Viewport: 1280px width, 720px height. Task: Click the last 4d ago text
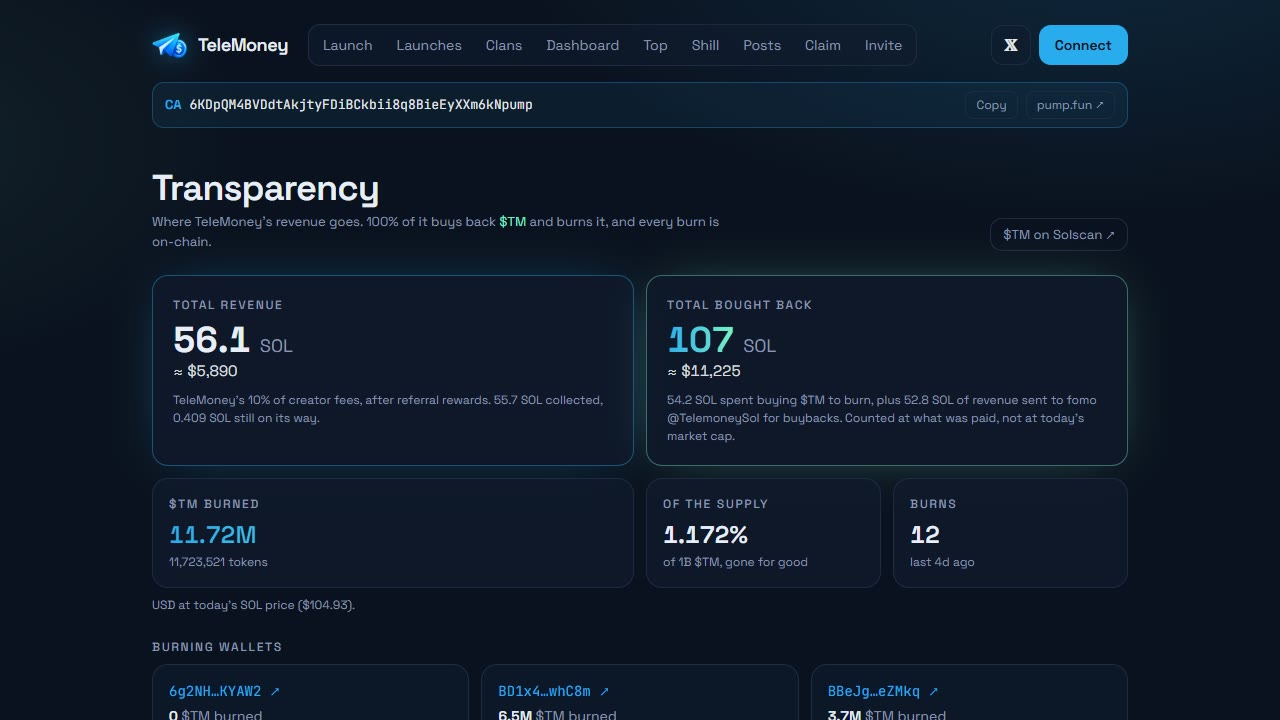[x=942, y=562]
